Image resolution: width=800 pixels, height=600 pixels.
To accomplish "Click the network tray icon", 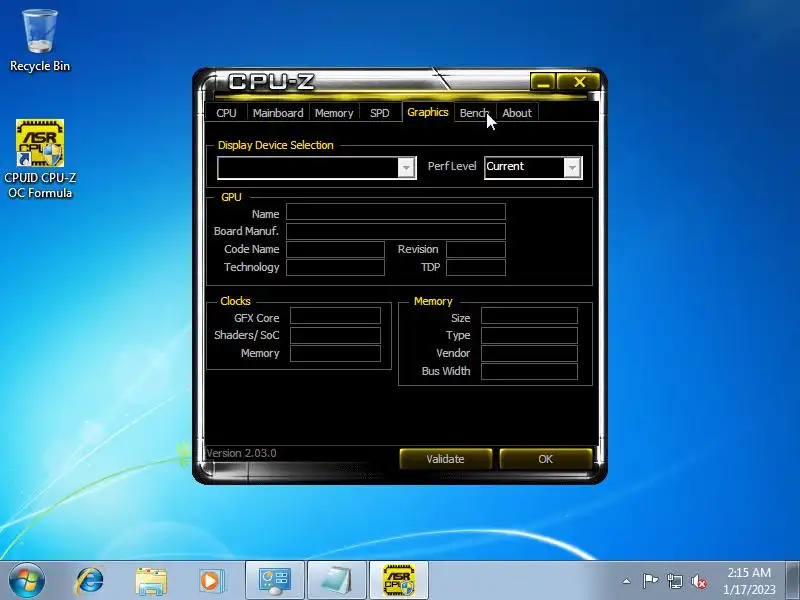I will click(674, 581).
